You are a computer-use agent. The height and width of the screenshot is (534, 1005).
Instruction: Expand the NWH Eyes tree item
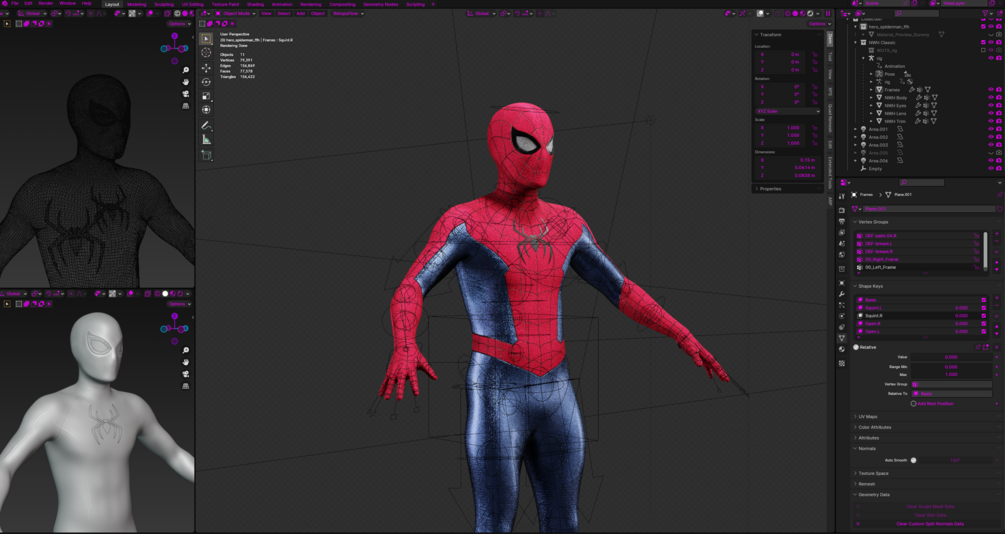coord(871,105)
